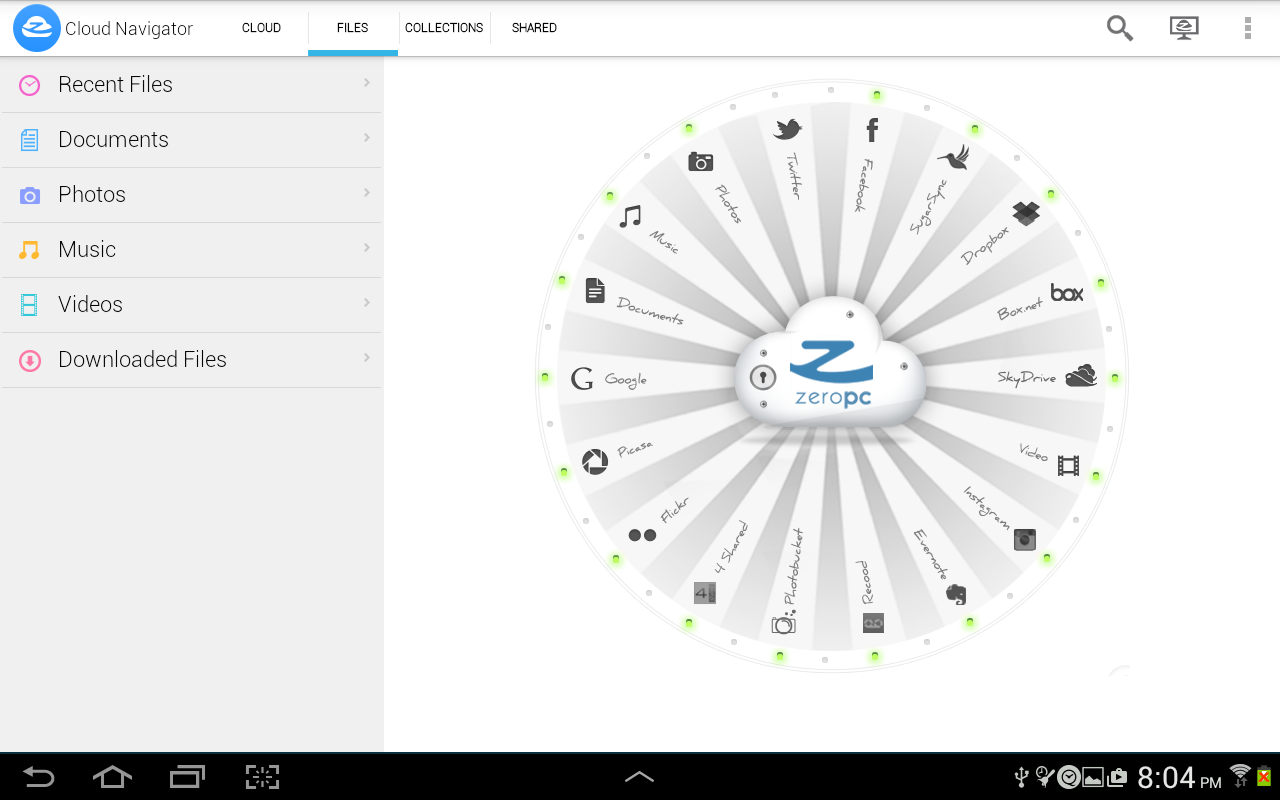Open the 8:04 PM clock status area
The width and height of the screenshot is (1280, 800).
click(1179, 777)
